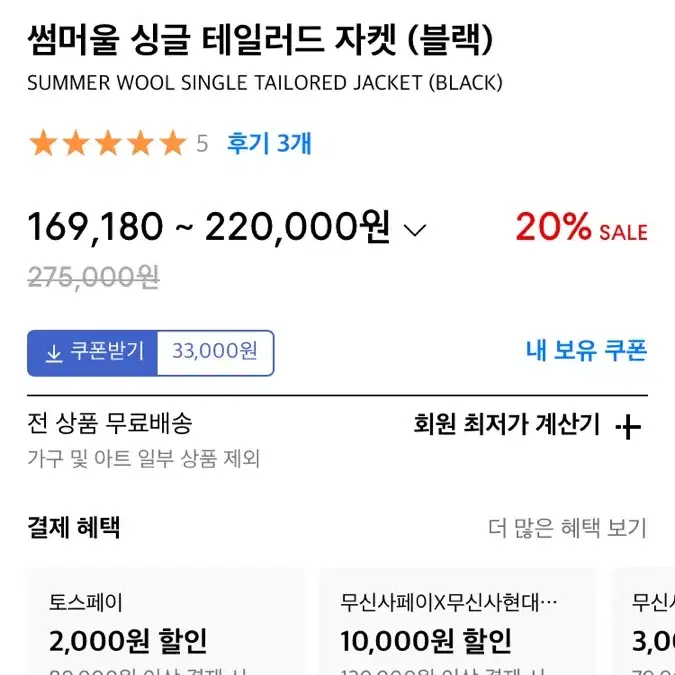Click the 169,180 ~ 220,000원 price text
Image resolution: width=675 pixels, height=675 pixels.
209,227
